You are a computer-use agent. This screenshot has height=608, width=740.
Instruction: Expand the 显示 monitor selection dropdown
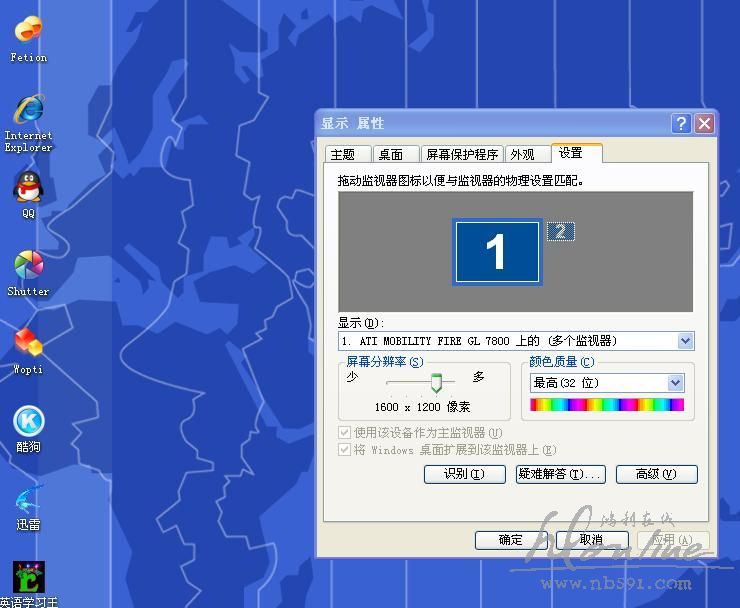[x=685, y=341]
